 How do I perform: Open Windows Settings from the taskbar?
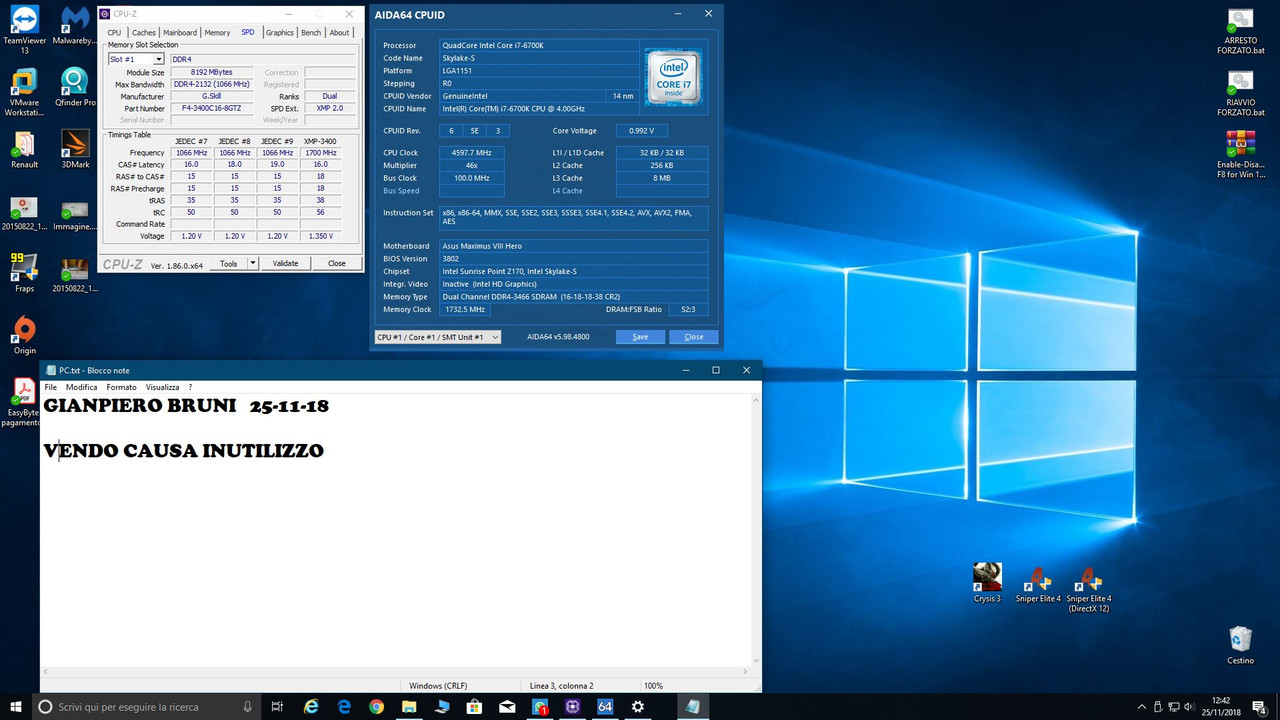pyautogui.click(x=637, y=706)
